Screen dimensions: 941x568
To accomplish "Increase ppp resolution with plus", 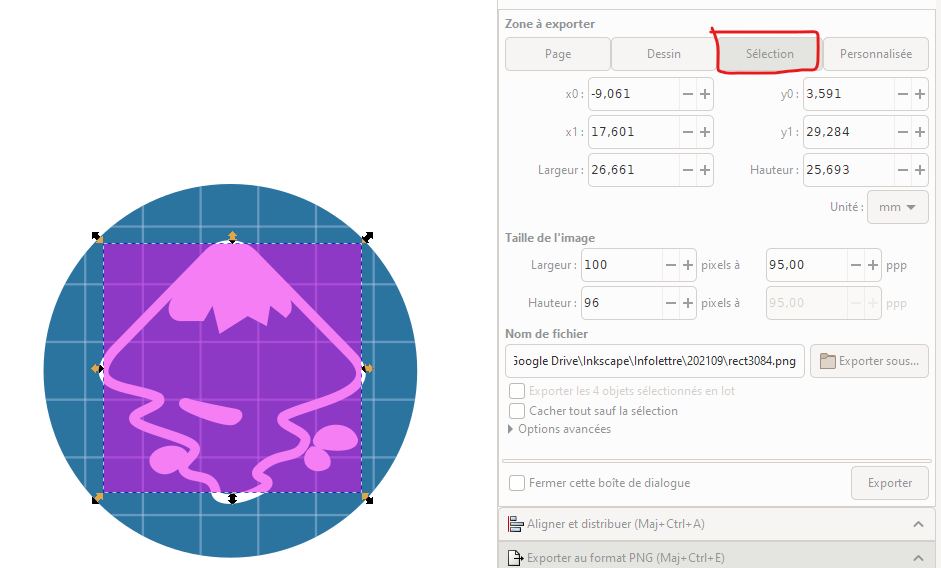I will pyautogui.click(x=873, y=265).
